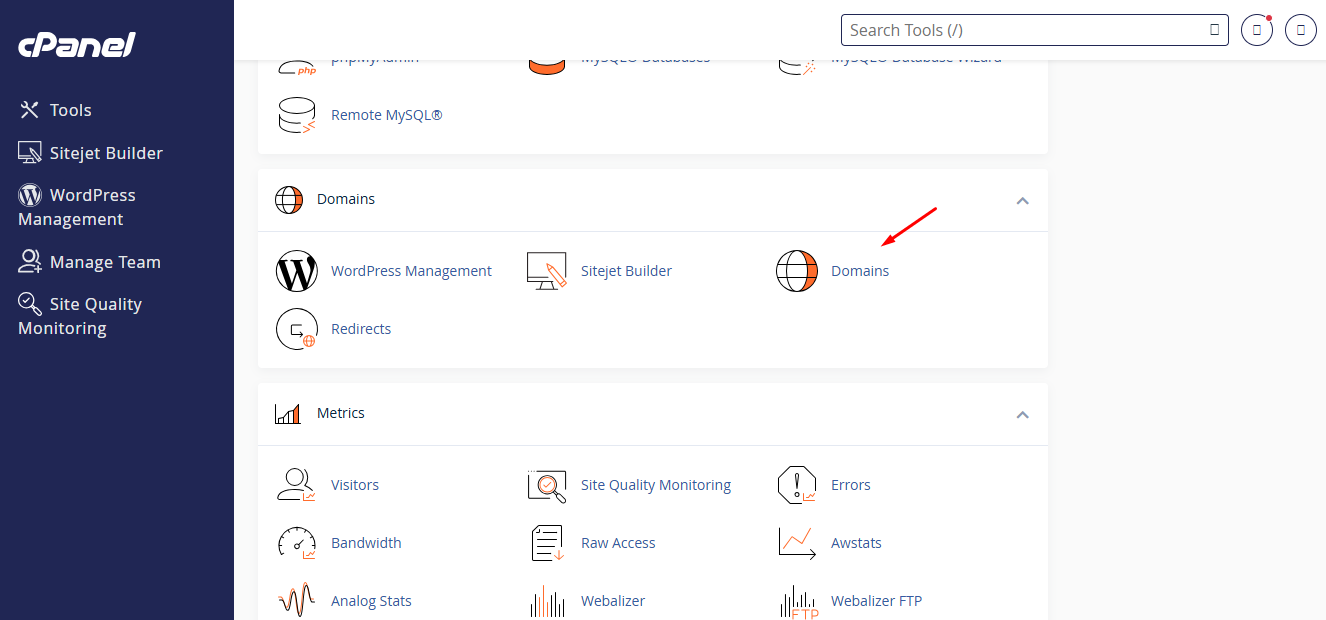Go to Sitejet Builder in the sidebar
The height and width of the screenshot is (620, 1326).
pyautogui.click(x=106, y=153)
